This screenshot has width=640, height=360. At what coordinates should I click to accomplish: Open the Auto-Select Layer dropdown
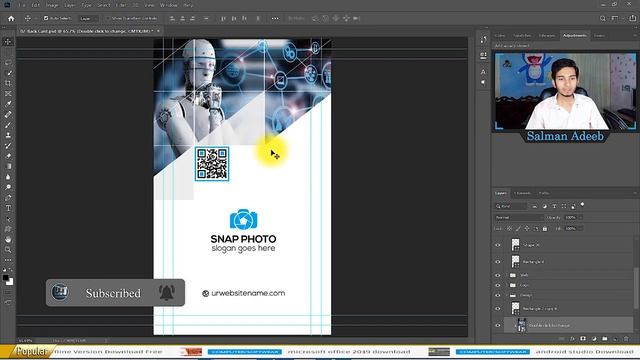click(89, 18)
